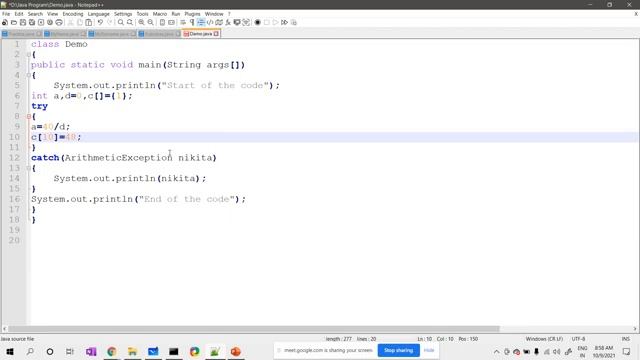Image resolution: width=640 pixels, height=360 pixels.
Task: Click the Stop sharing button
Action: pos(398,350)
